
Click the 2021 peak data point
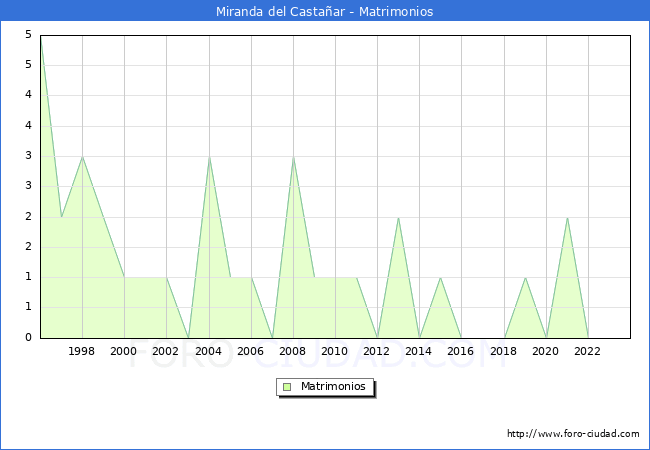click(x=567, y=217)
